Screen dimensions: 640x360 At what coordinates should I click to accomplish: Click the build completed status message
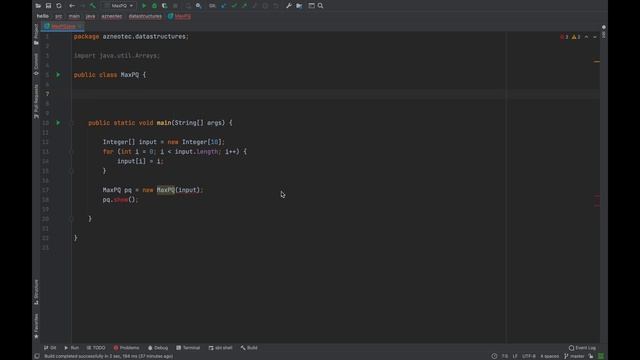pyautogui.click(x=109, y=356)
